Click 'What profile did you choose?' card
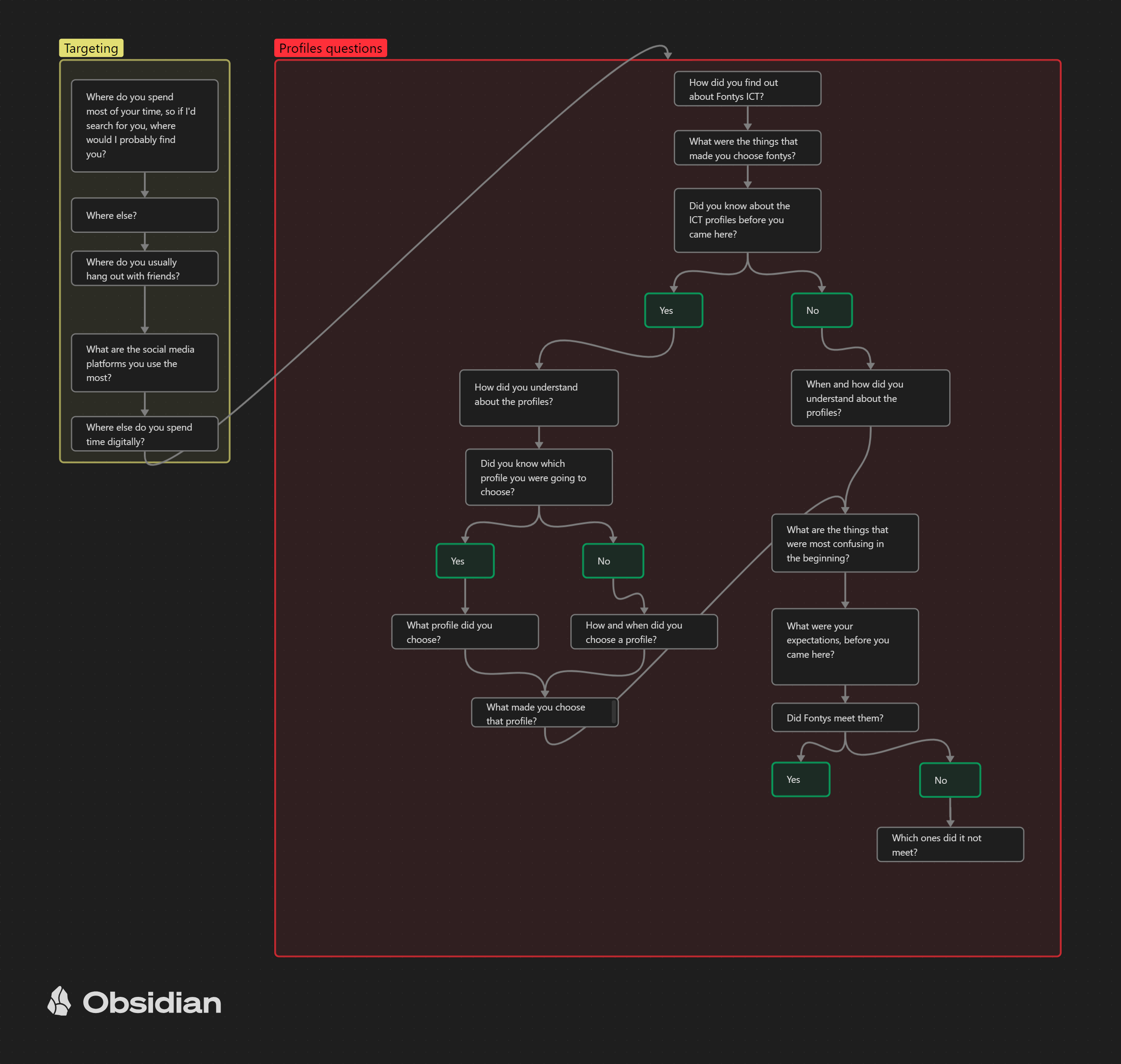The width and height of the screenshot is (1121, 1064). pos(465,631)
